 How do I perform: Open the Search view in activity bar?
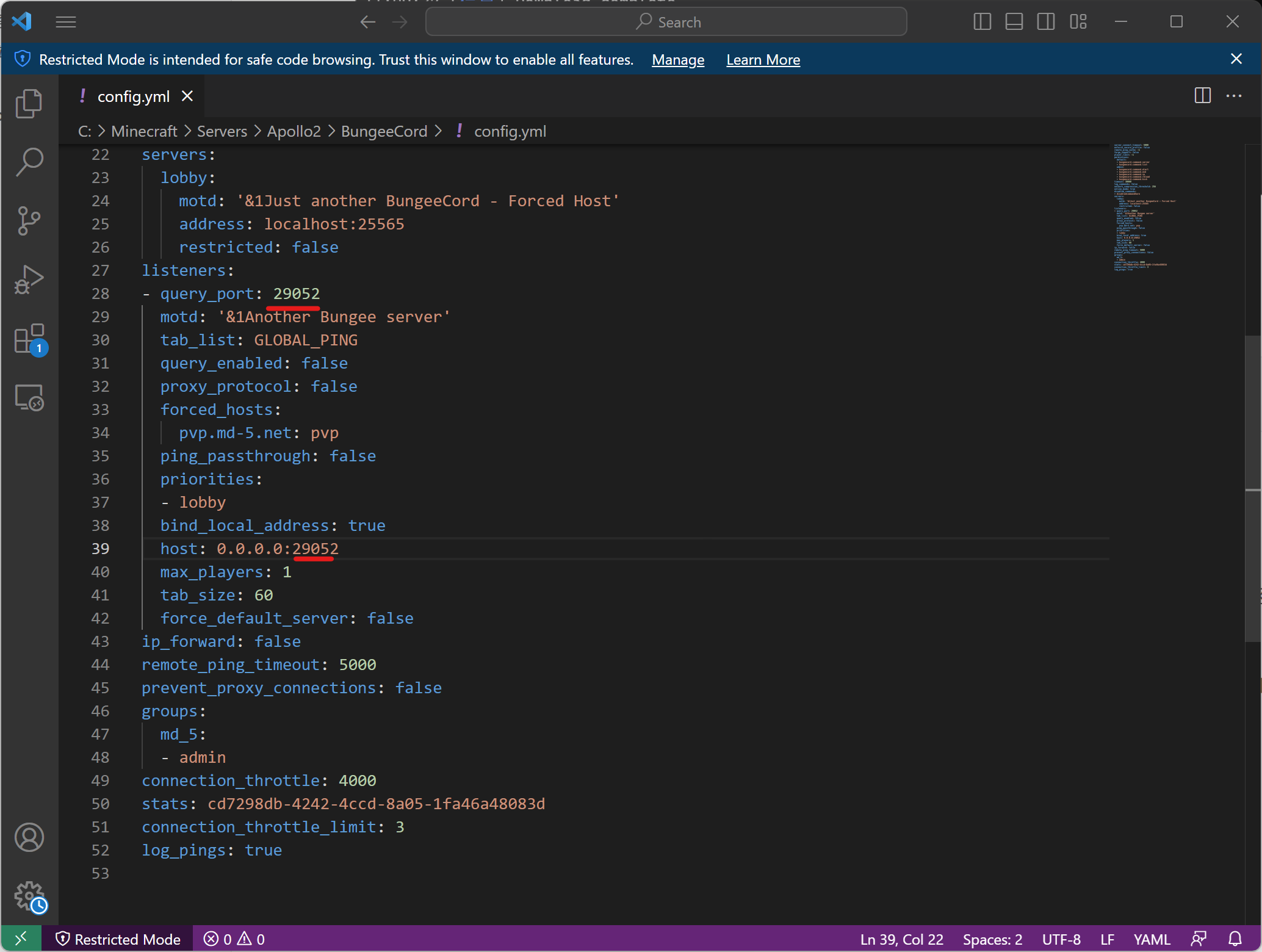pos(29,162)
